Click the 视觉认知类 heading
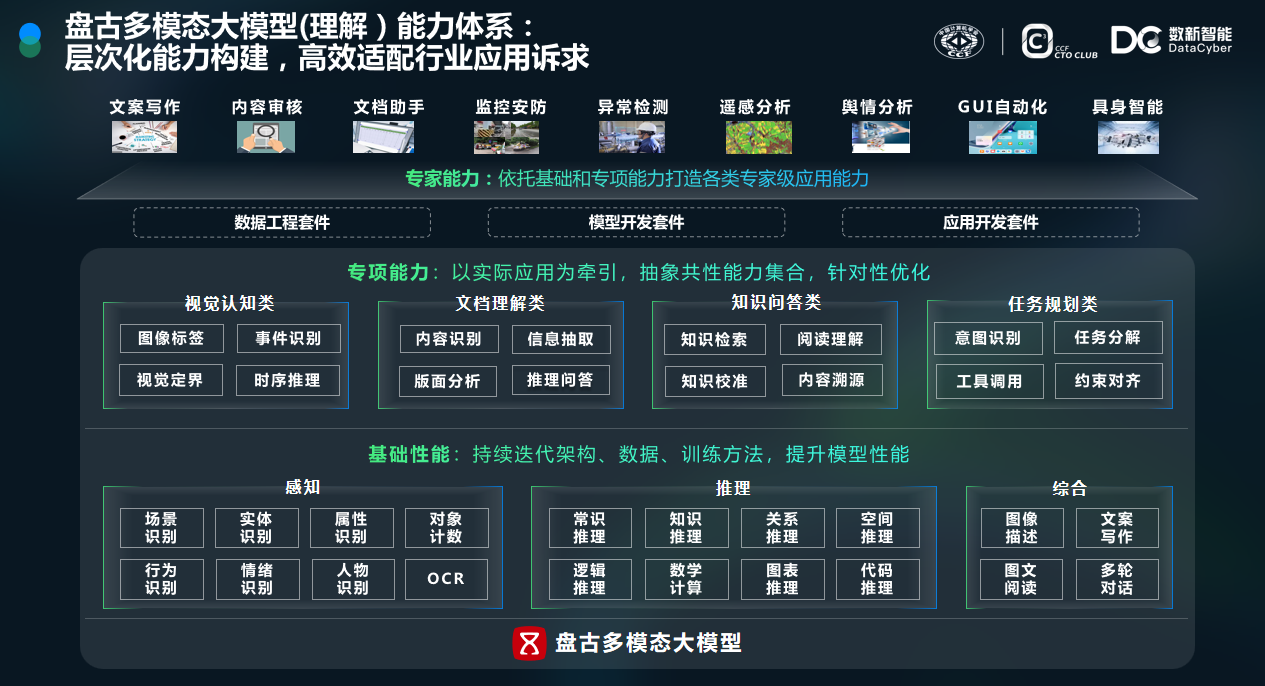The image size is (1265, 686). click(x=229, y=304)
